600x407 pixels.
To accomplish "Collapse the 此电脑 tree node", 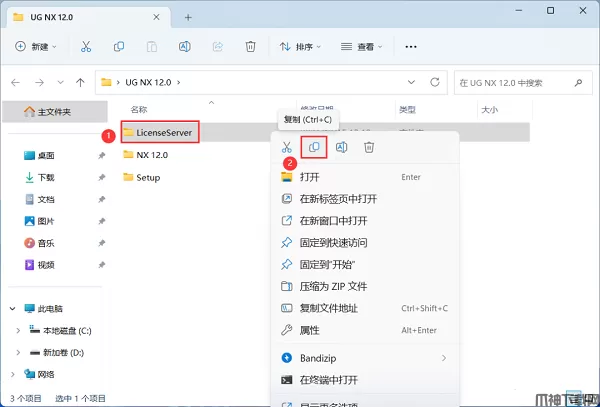I will tap(13, 308).
